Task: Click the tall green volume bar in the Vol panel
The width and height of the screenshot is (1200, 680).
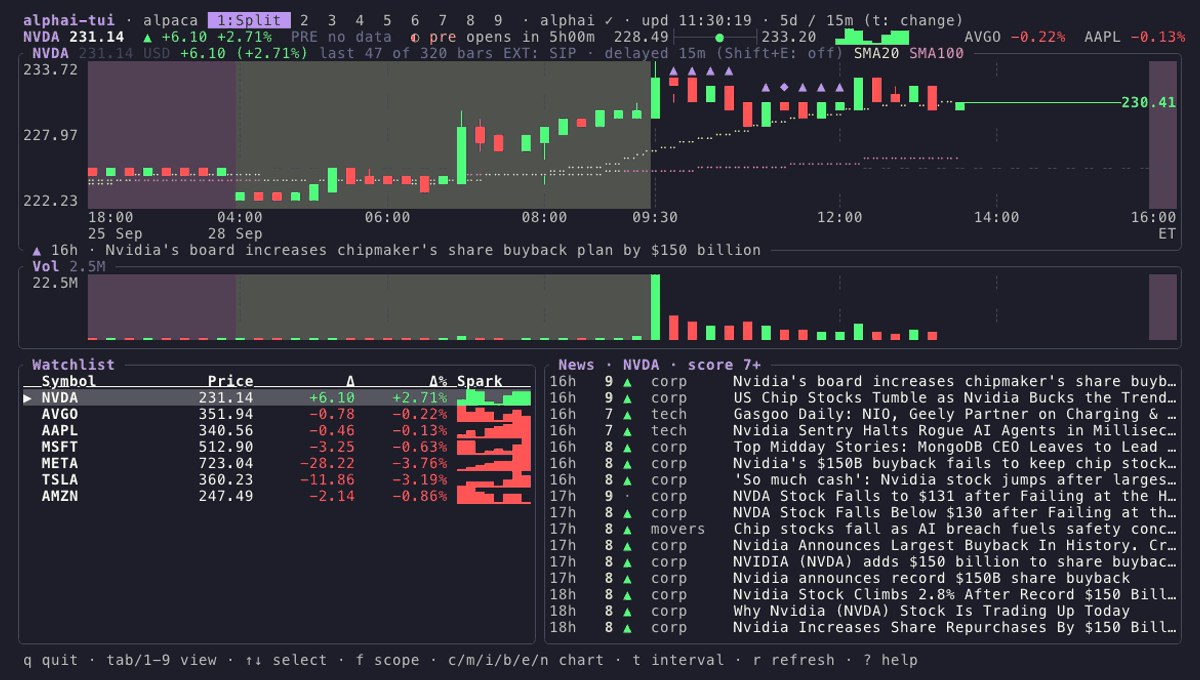Action: click(656, 307)
